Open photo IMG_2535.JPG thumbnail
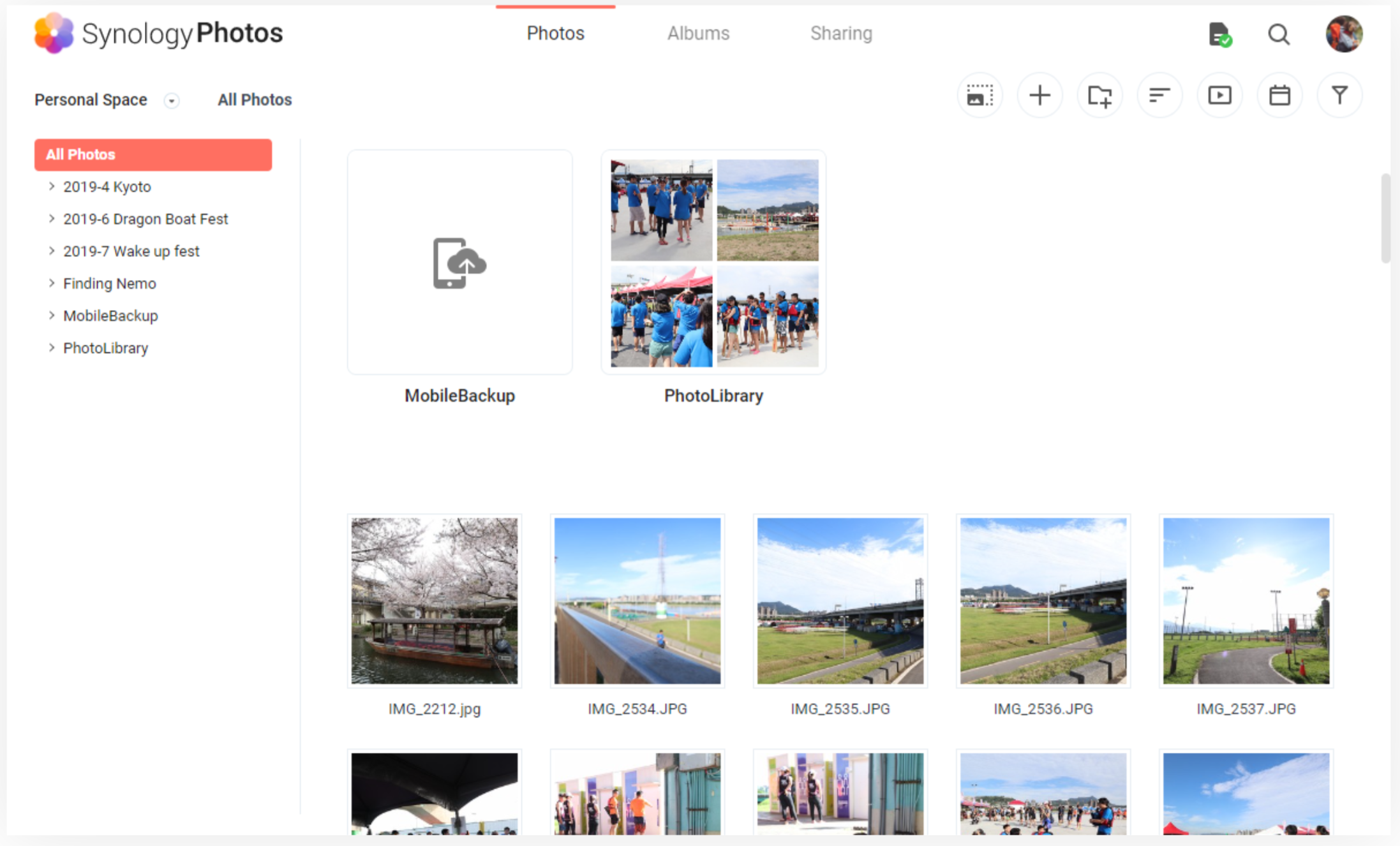This screenshot has width=1400, height=846. coord(840,601)
